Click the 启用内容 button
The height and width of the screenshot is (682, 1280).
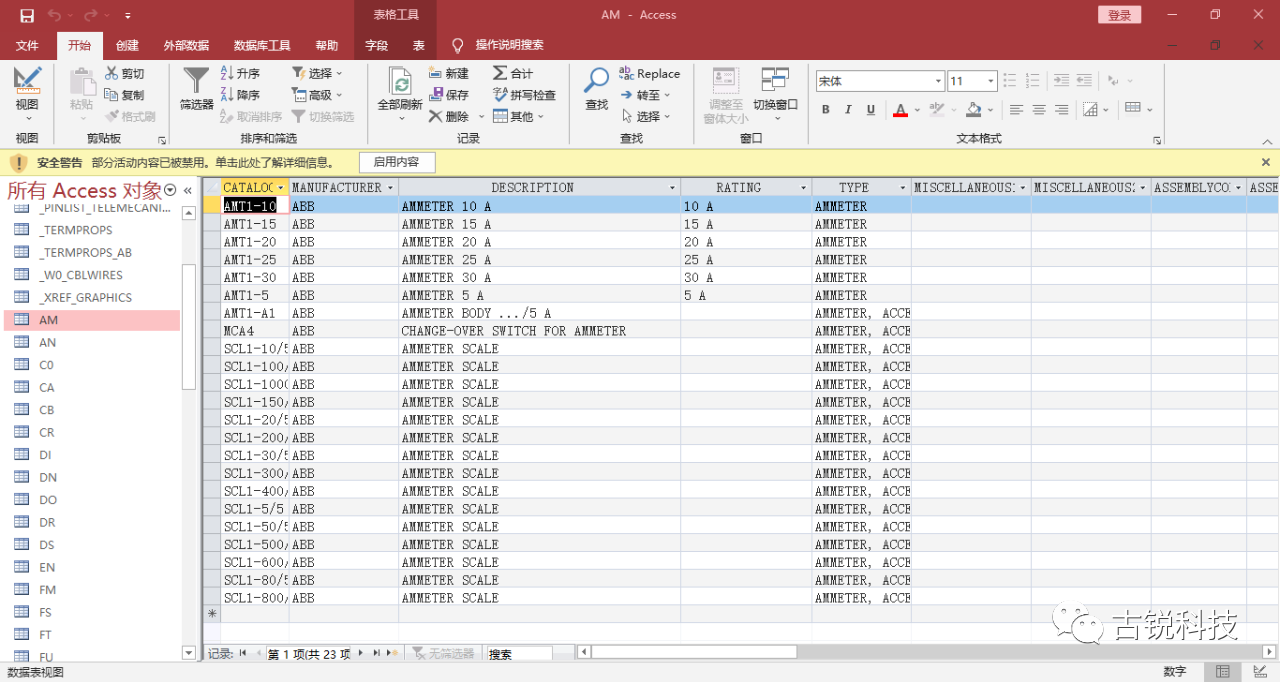(396, 162)
